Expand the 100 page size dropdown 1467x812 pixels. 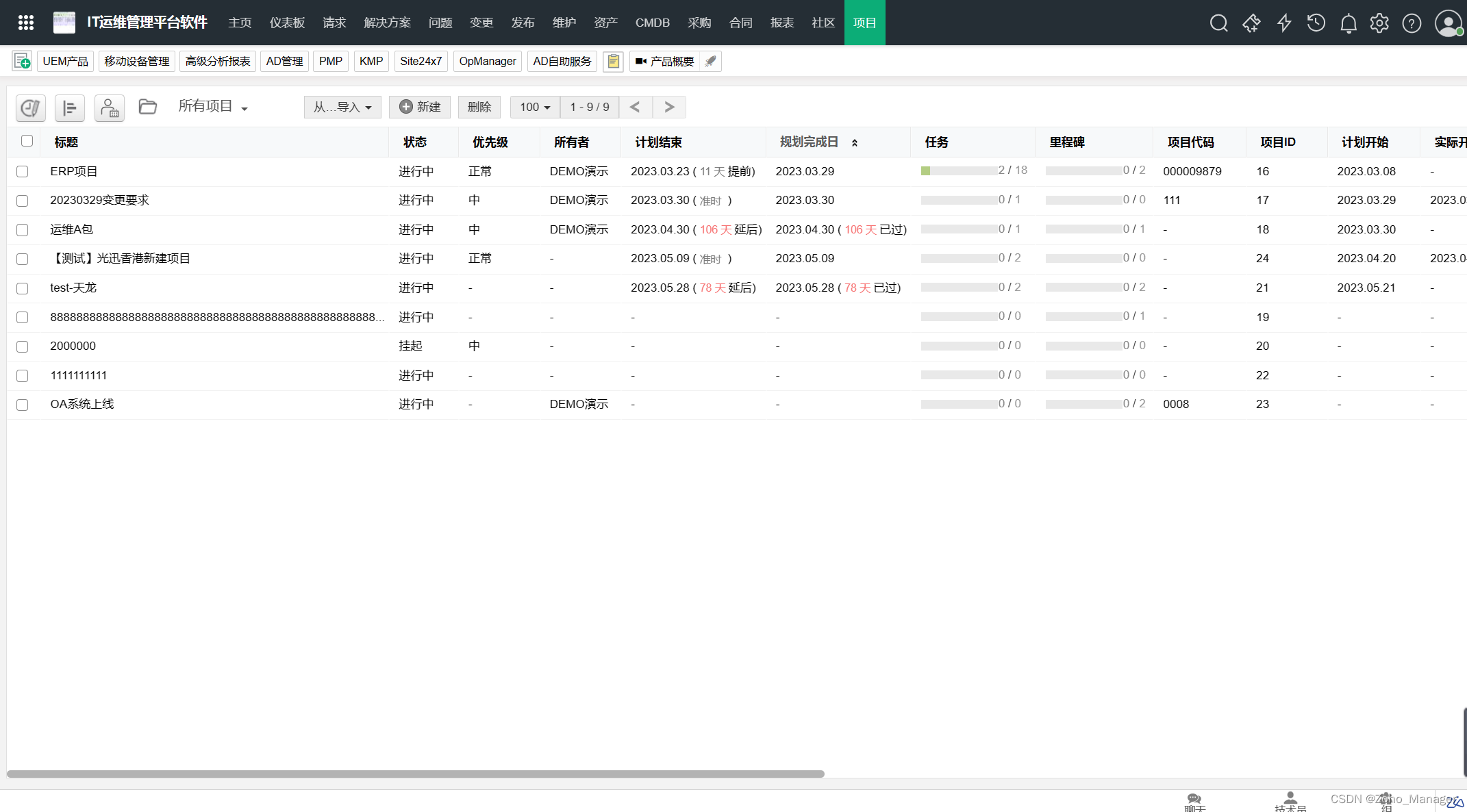[534, 107]
